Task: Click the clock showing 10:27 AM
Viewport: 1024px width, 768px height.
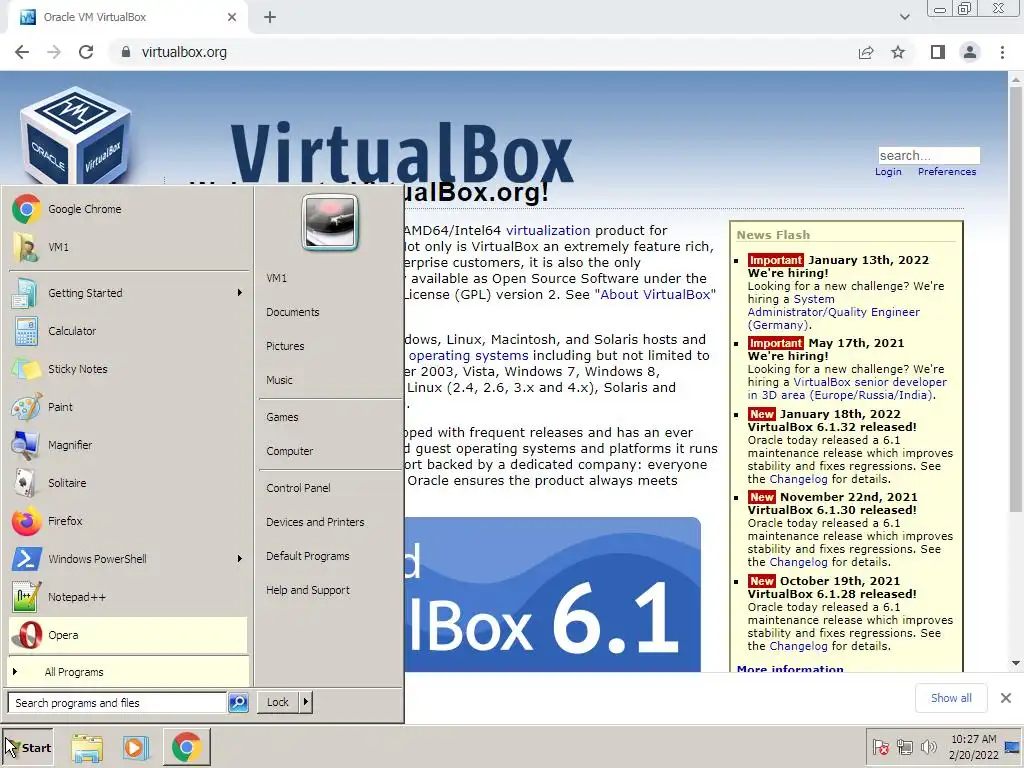Action: click(x=973, y=747)
